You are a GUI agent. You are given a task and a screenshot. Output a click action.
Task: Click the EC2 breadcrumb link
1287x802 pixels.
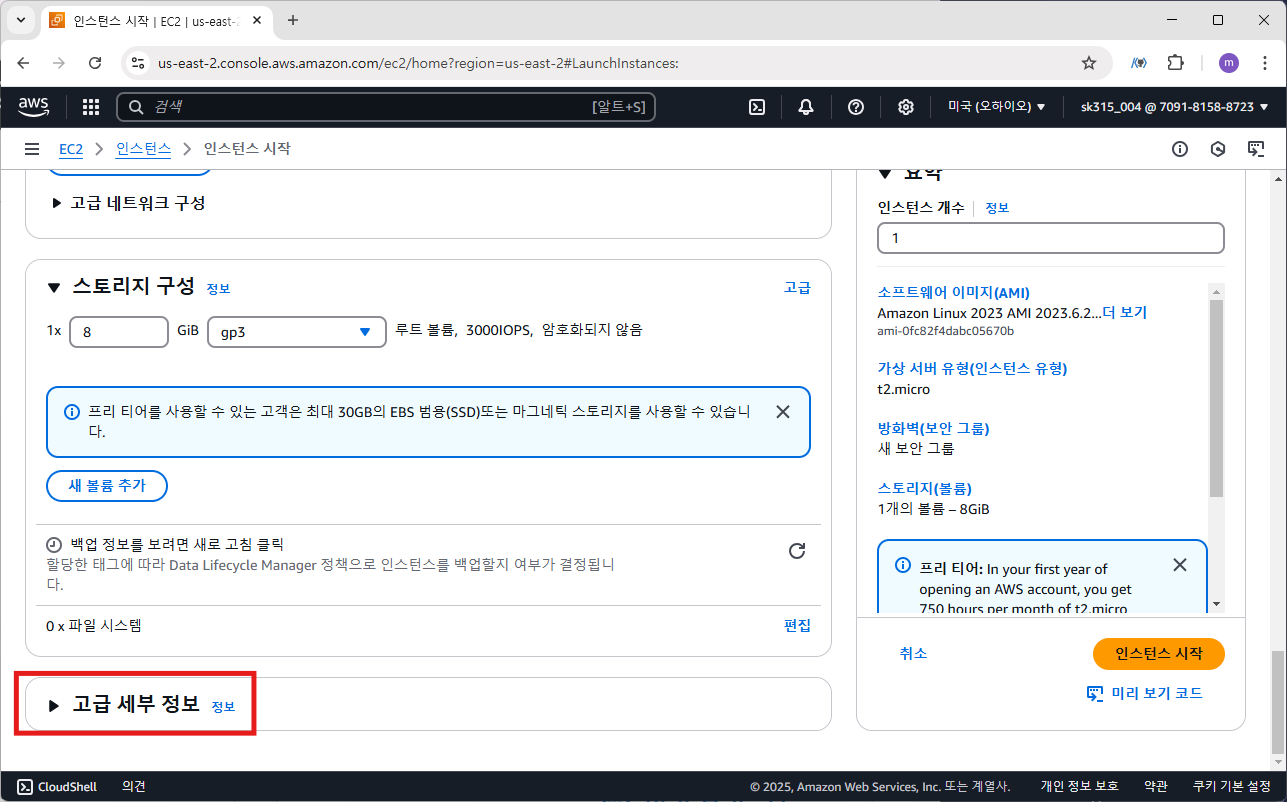[71, 149]
